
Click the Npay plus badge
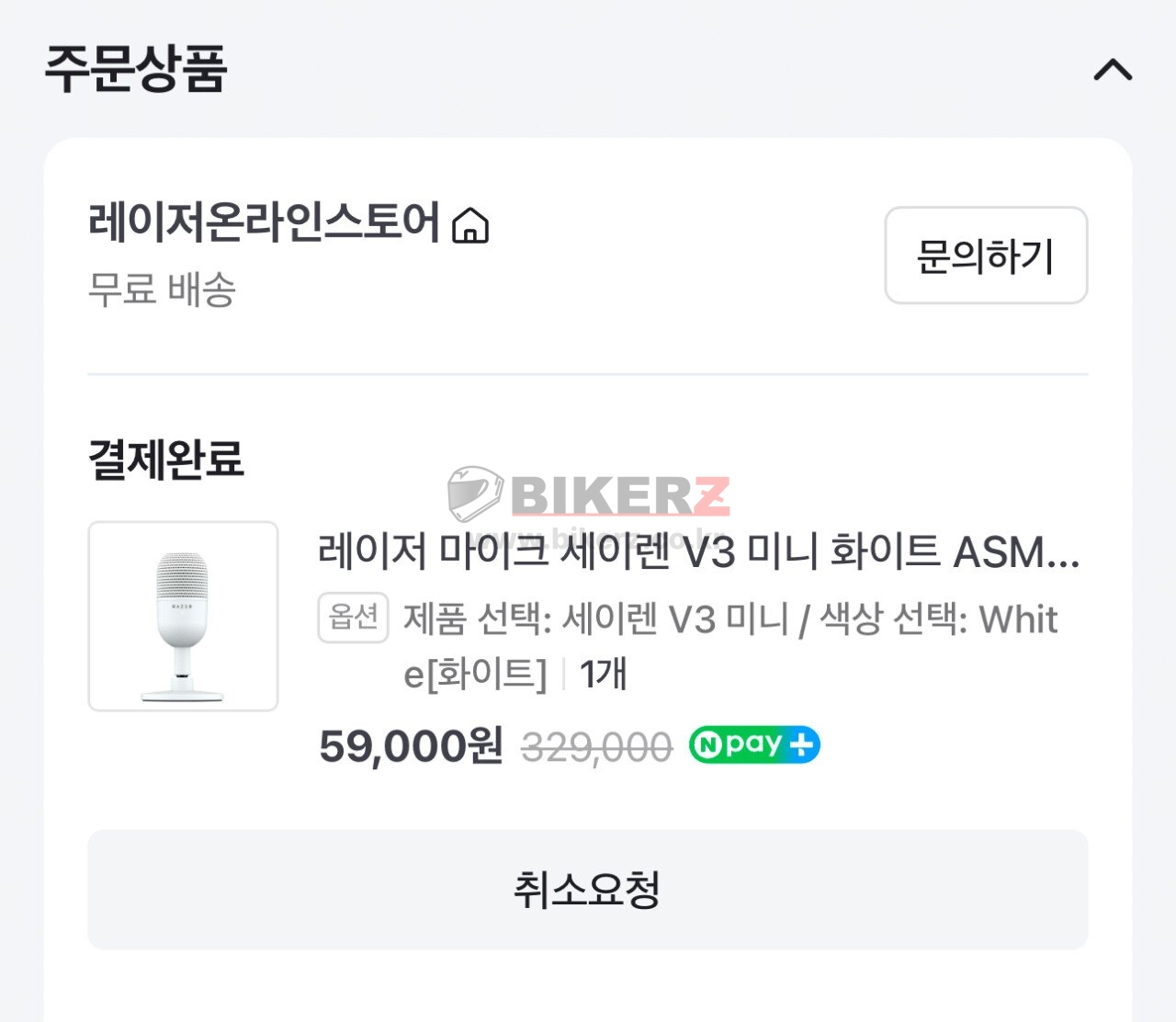[754, 744]
